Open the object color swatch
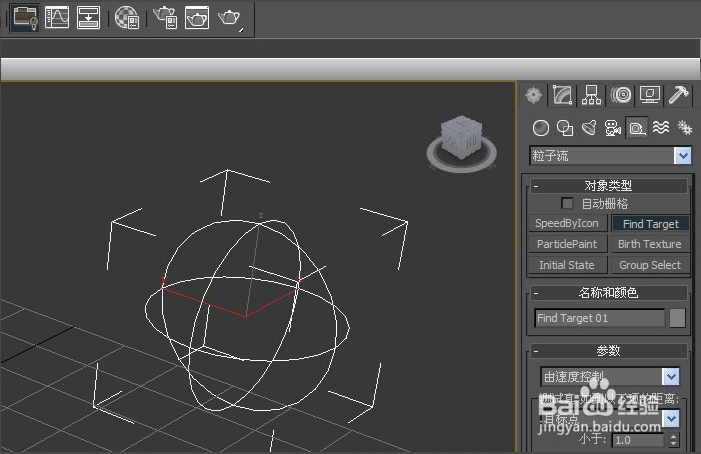Viewport: 701px width, 454px height. point(677,318)
